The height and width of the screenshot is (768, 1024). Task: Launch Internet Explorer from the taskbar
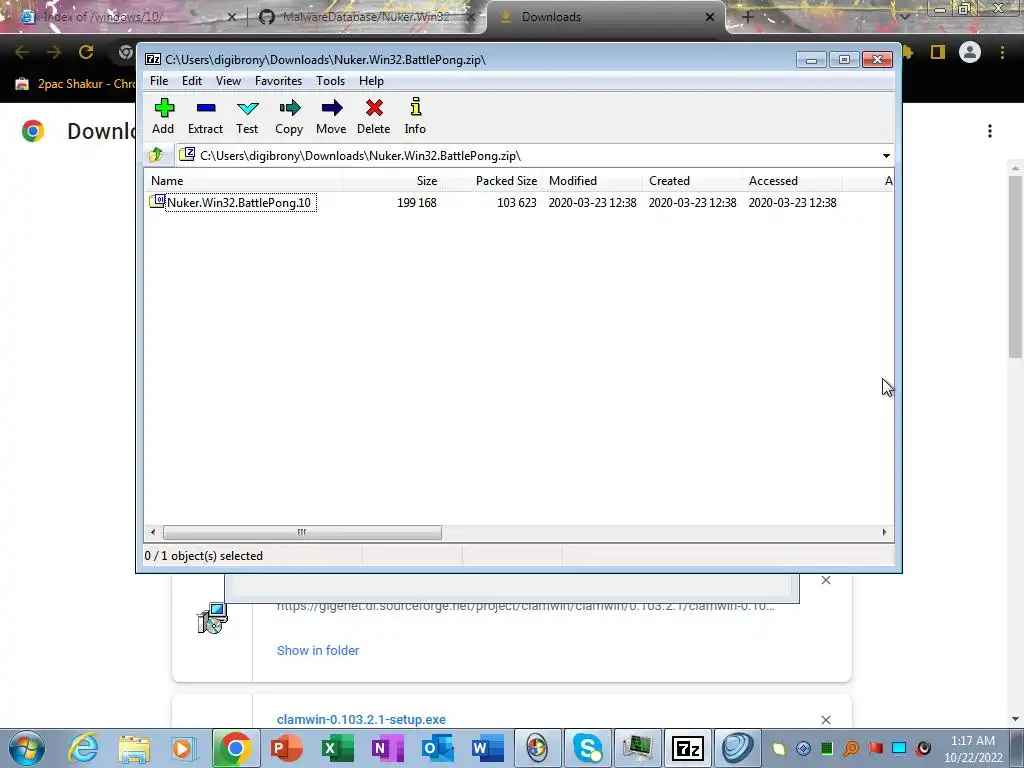click(x=84, y=748)
